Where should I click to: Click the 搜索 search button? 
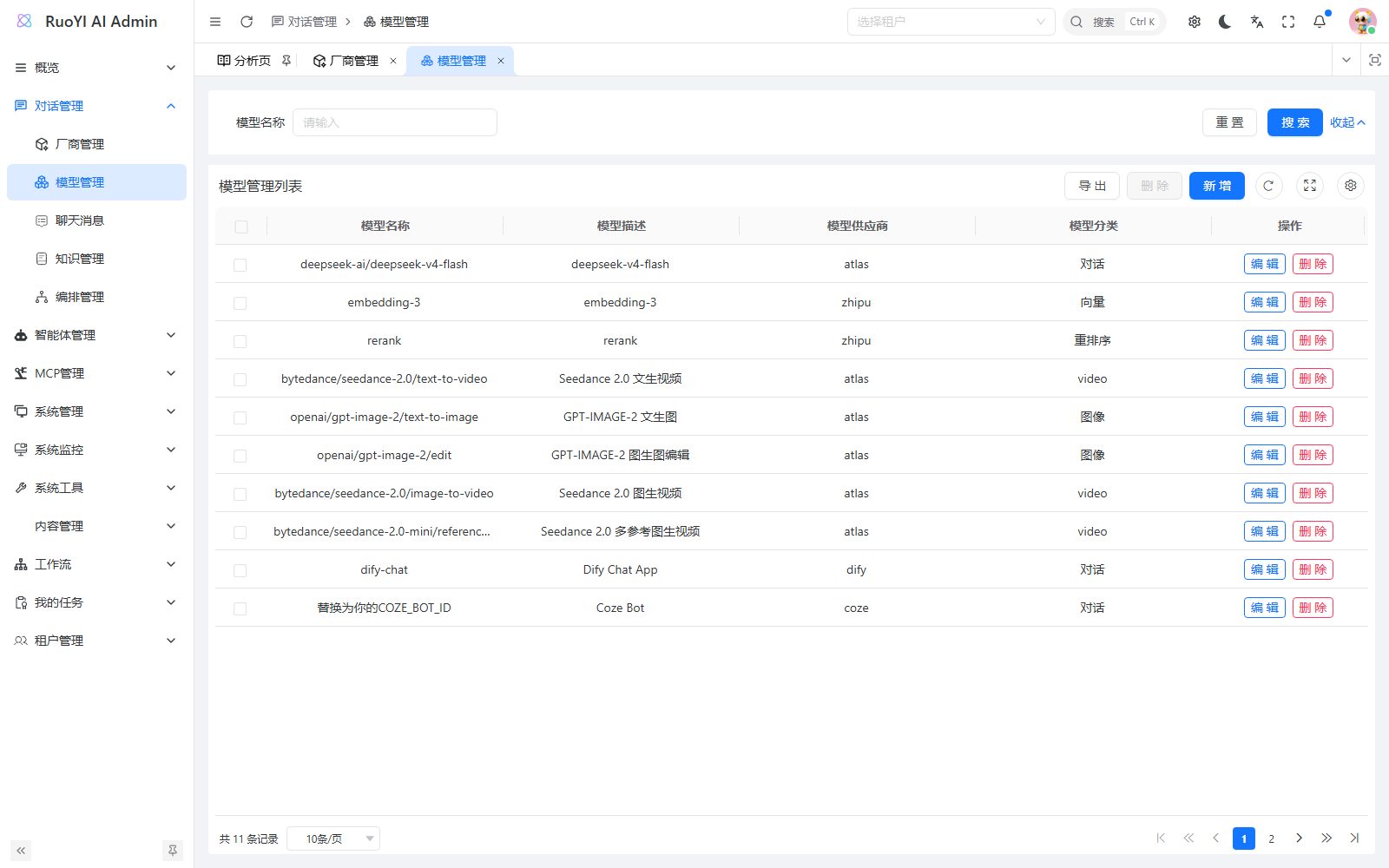pyautogui.click(x=1295, y=122)
